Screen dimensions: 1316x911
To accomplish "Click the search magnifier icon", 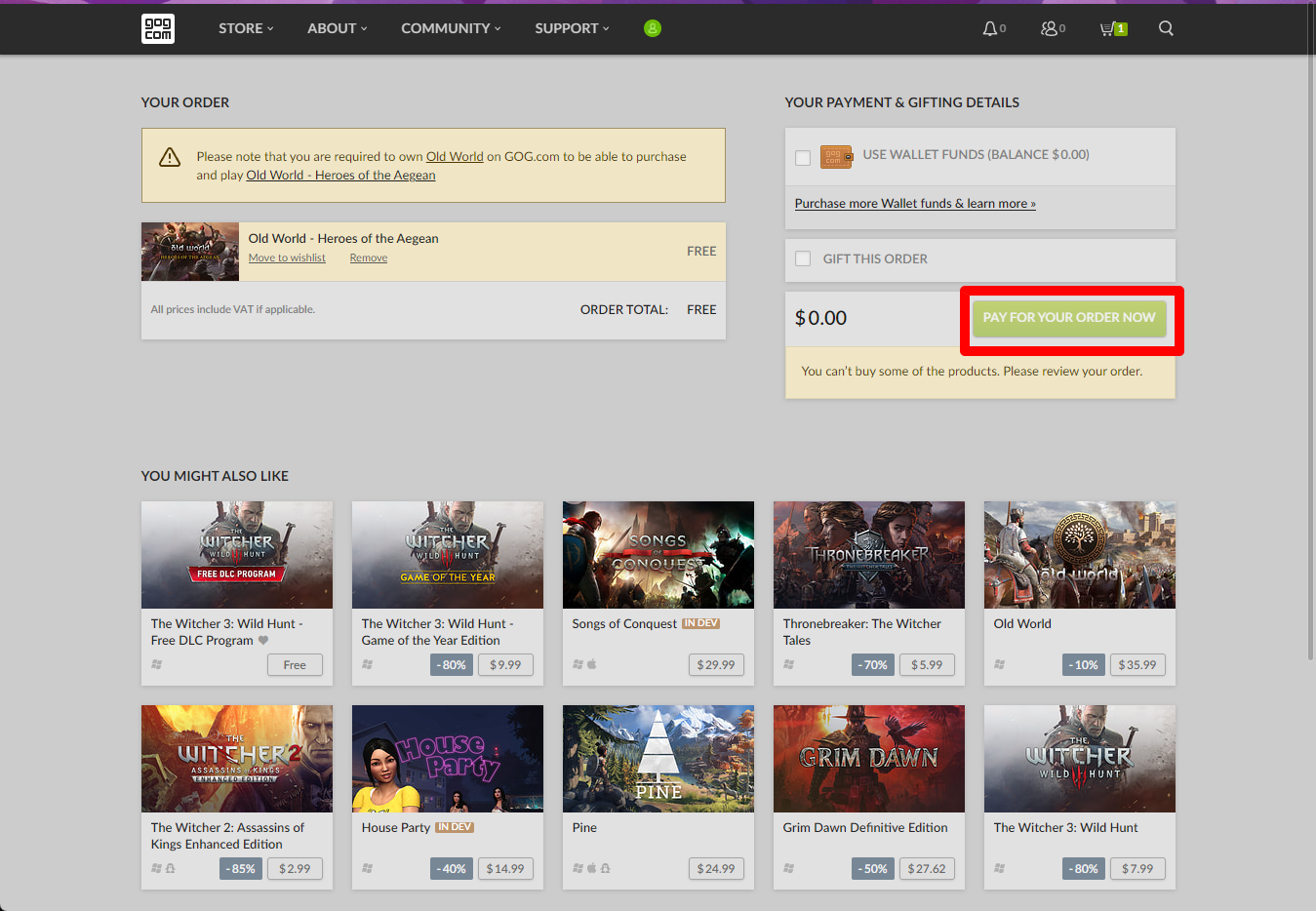I will point(1166,28).
